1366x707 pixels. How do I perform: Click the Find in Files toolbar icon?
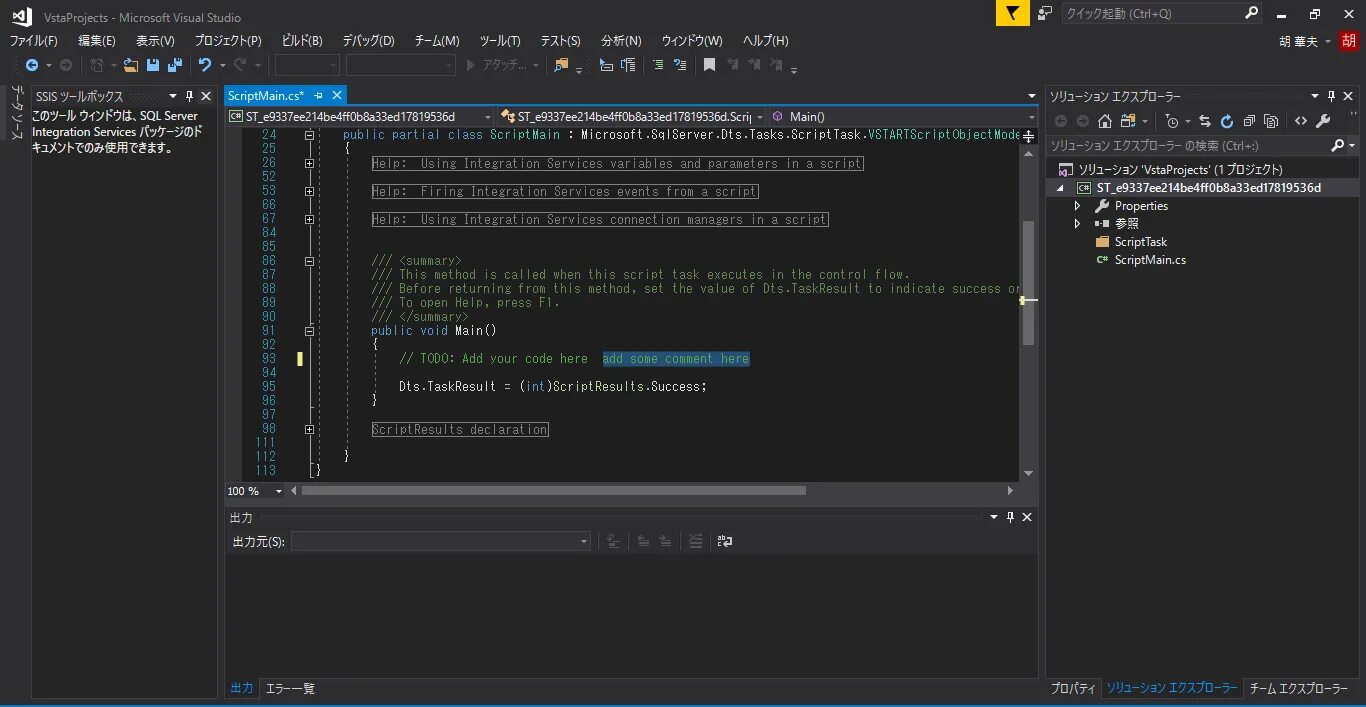pyautogui.click(x=561, y=65)
